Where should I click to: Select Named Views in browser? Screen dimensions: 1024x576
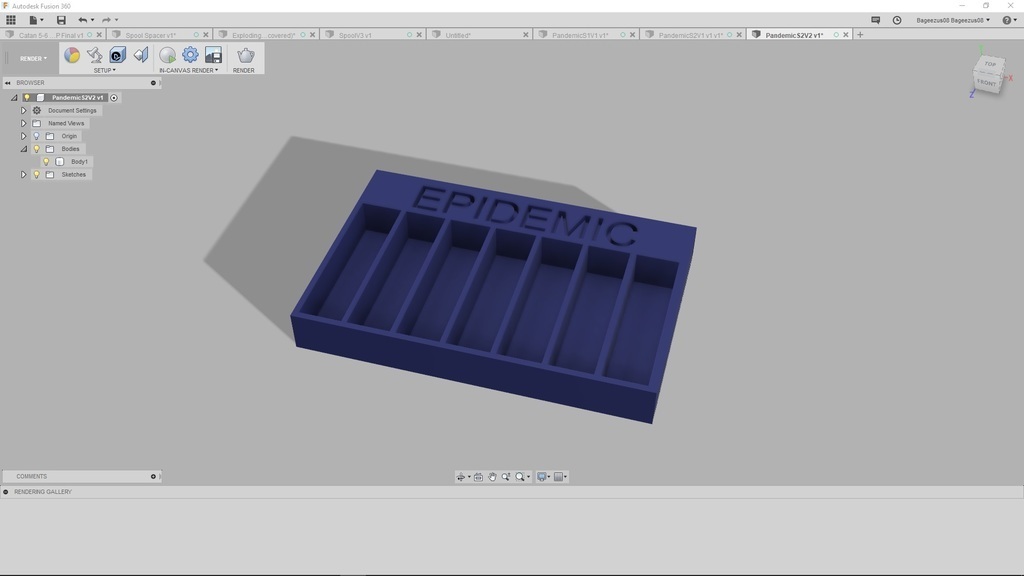click(66, 123)
